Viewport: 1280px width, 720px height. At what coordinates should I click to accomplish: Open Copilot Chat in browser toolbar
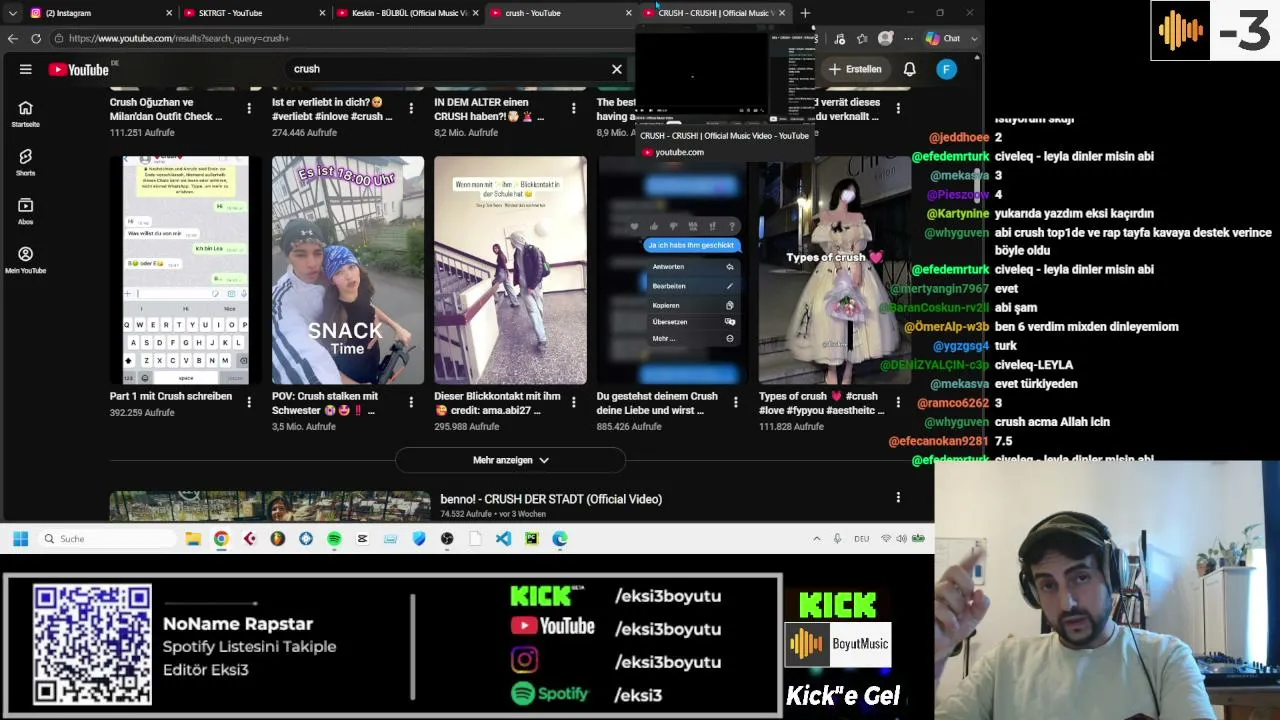pyautogui.click(x=943, y=38)
